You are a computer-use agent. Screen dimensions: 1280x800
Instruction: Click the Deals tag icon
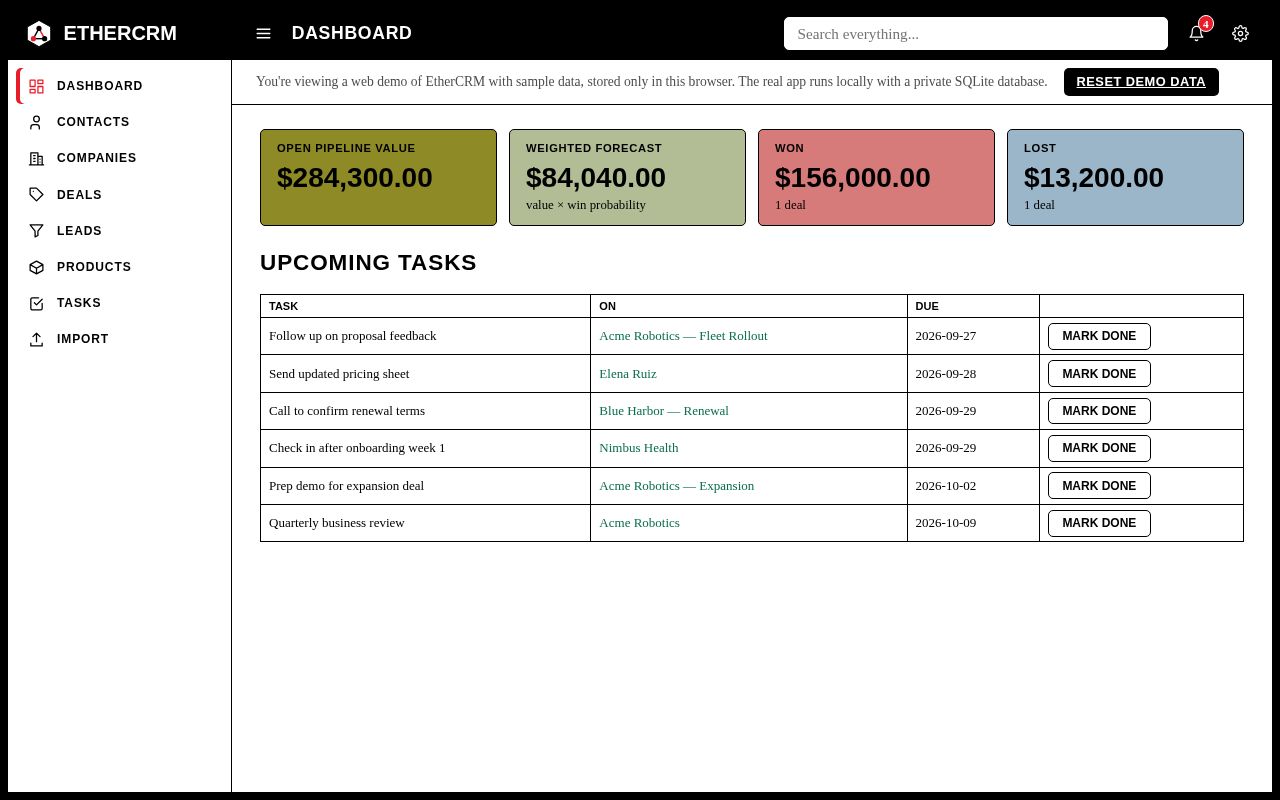(x=37, y=195)
